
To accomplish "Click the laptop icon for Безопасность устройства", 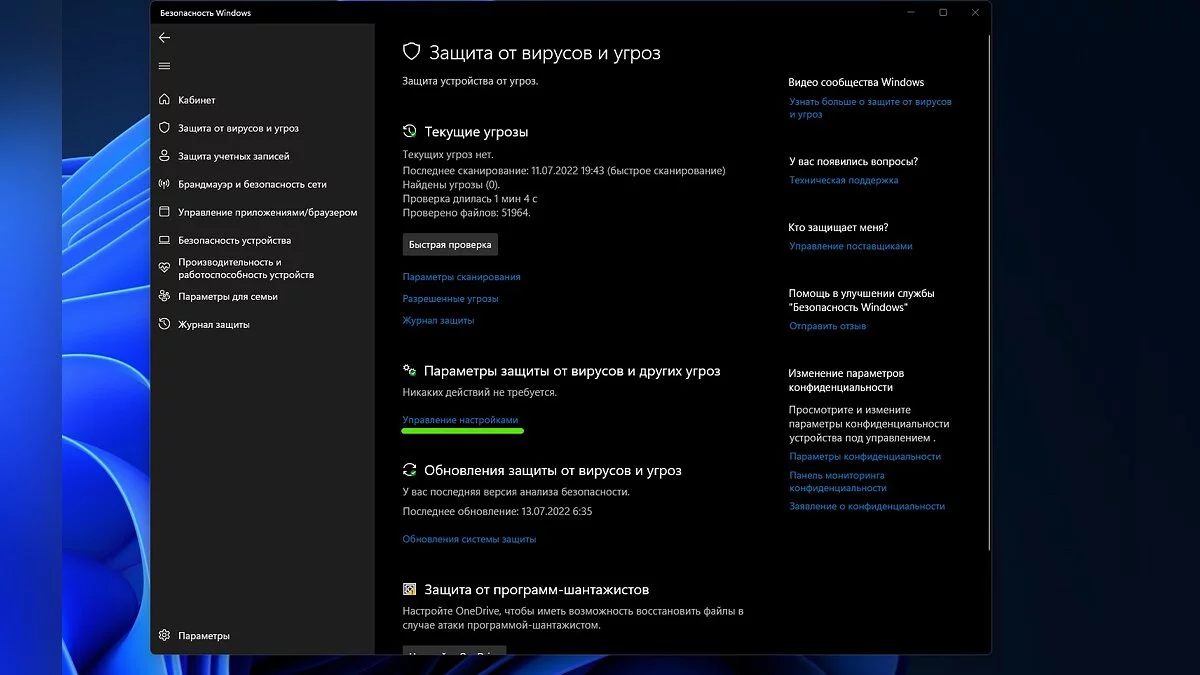I will tap(164, 240).
